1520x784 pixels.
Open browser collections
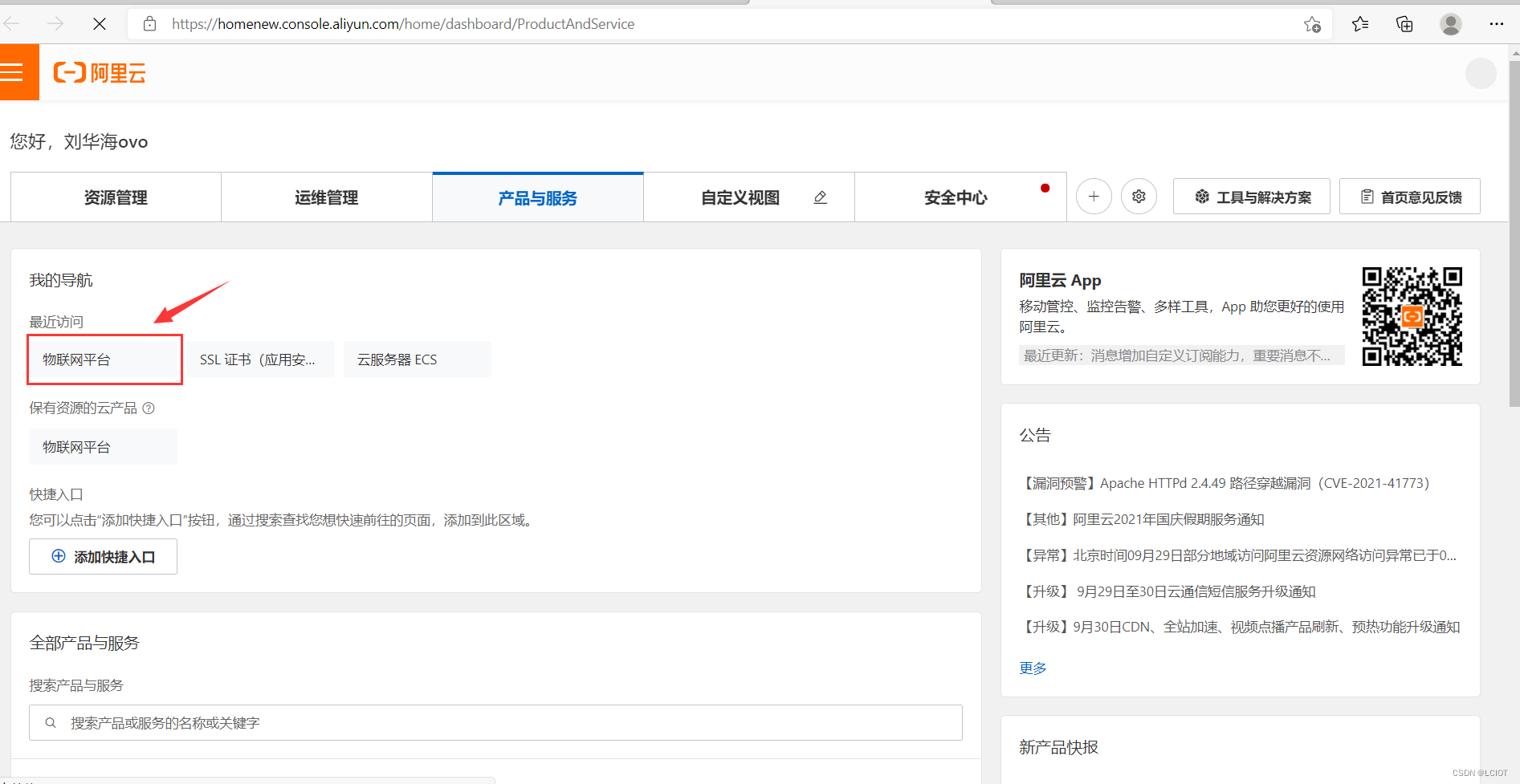pyautogui.click(x=1404, y=24)
